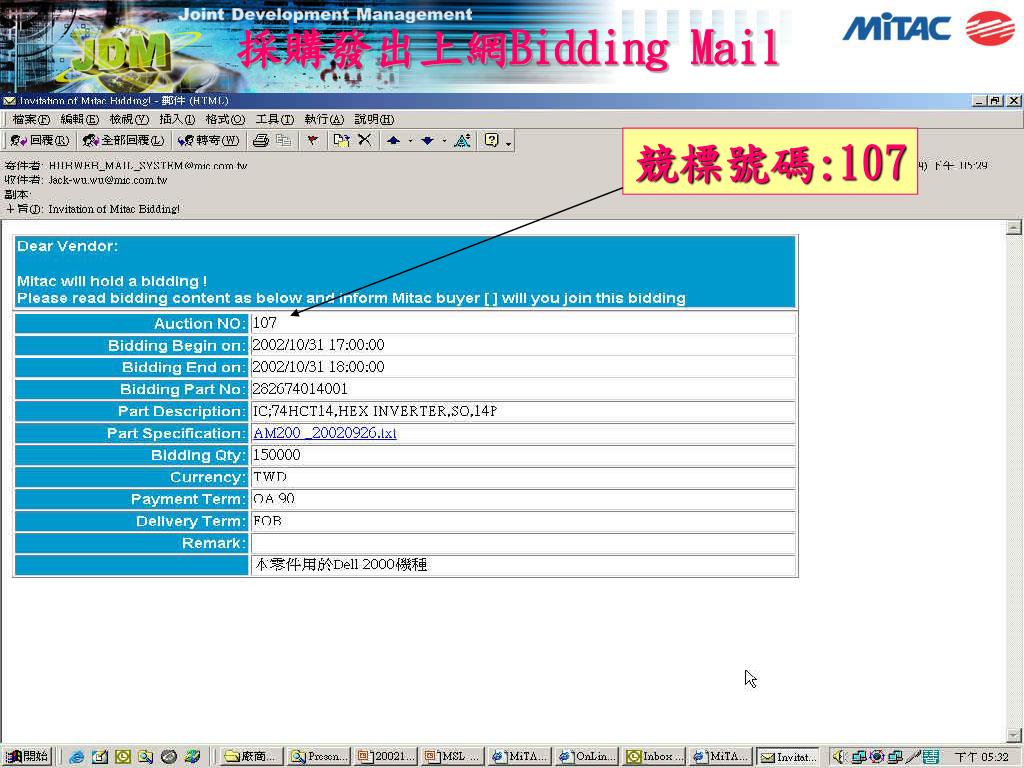
Task: Click the system clock 05:32
Action: click(x=982, y=756)
